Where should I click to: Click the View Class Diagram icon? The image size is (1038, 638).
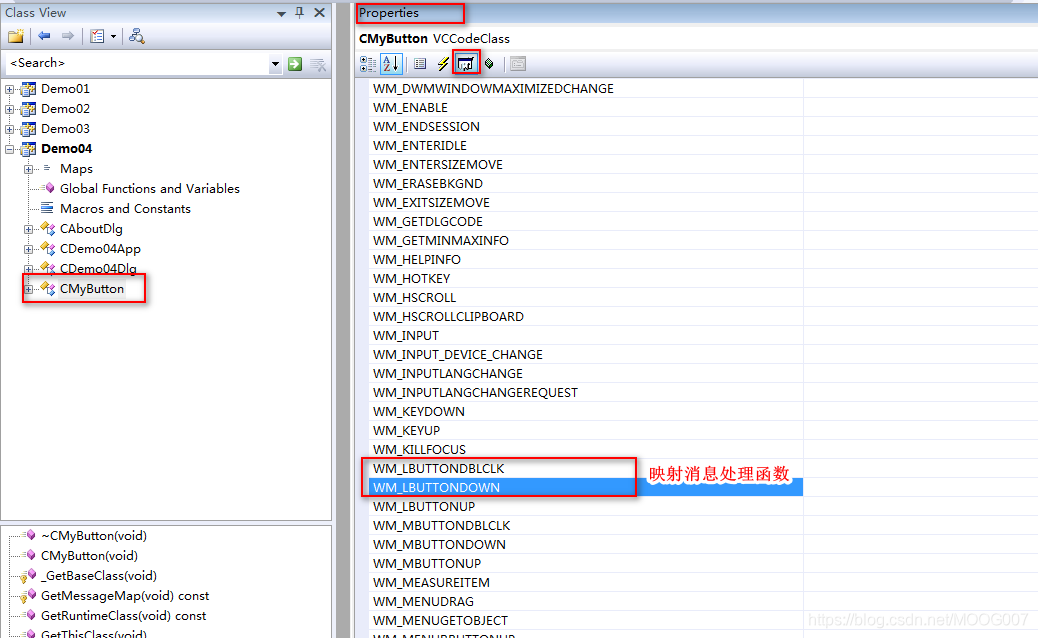click(137, 36)
